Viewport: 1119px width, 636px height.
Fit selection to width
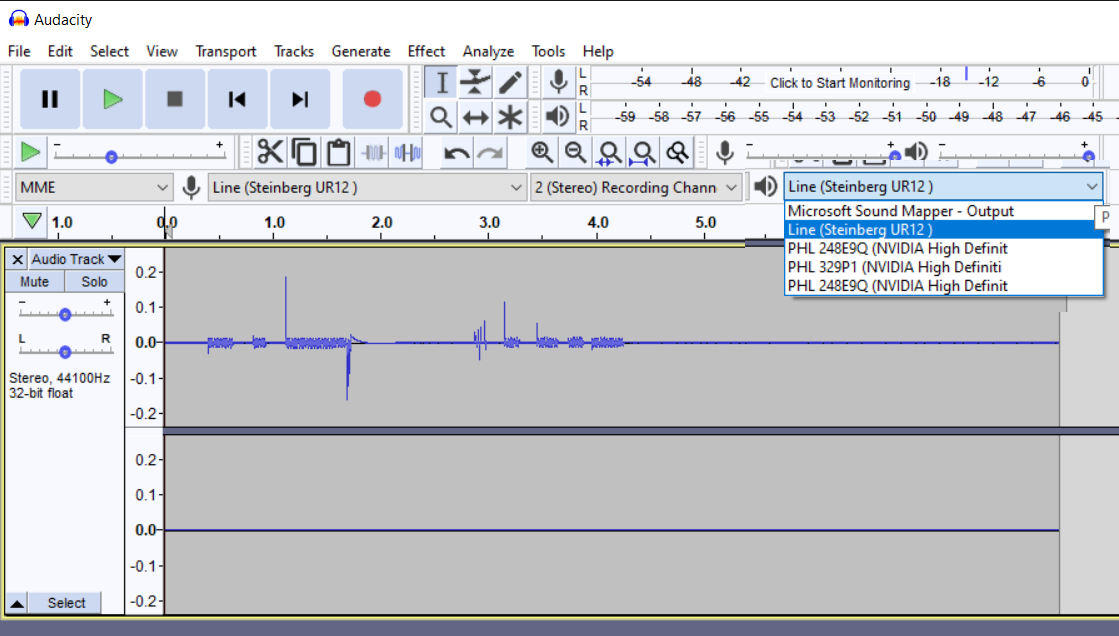609,152
